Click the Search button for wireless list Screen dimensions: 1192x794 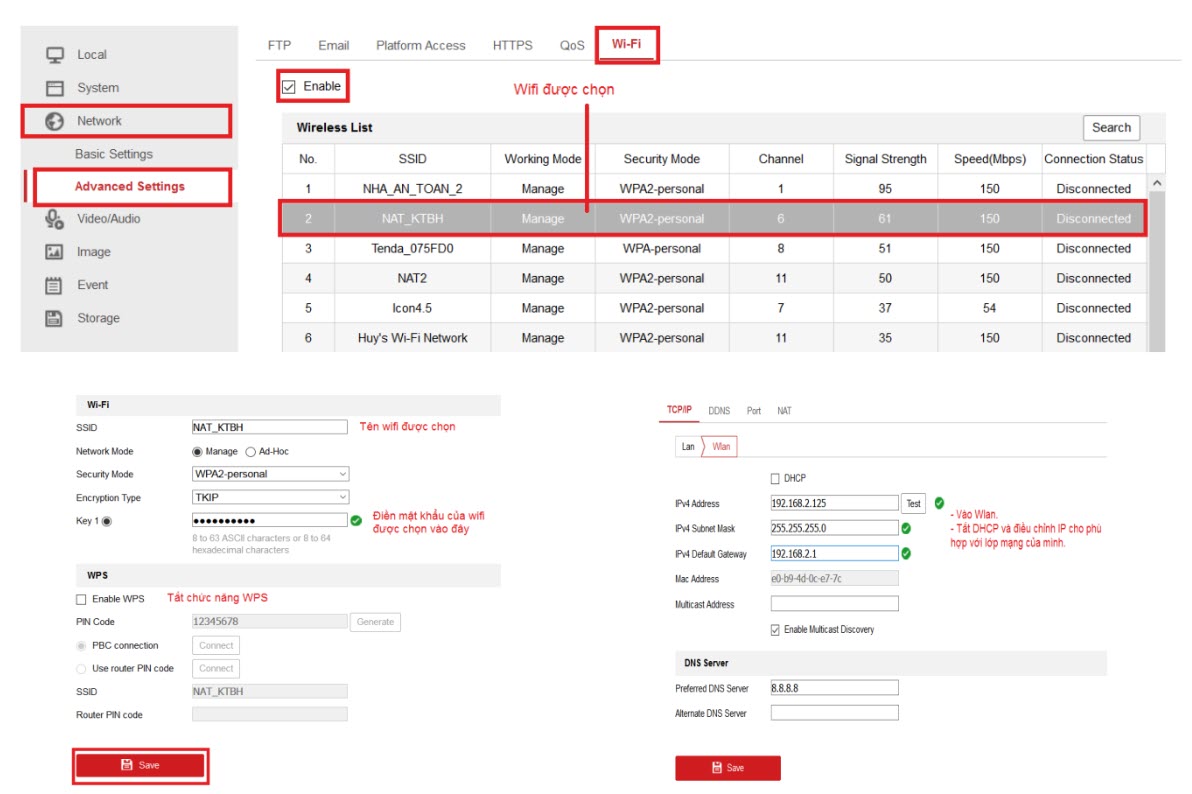point(1110,128)
